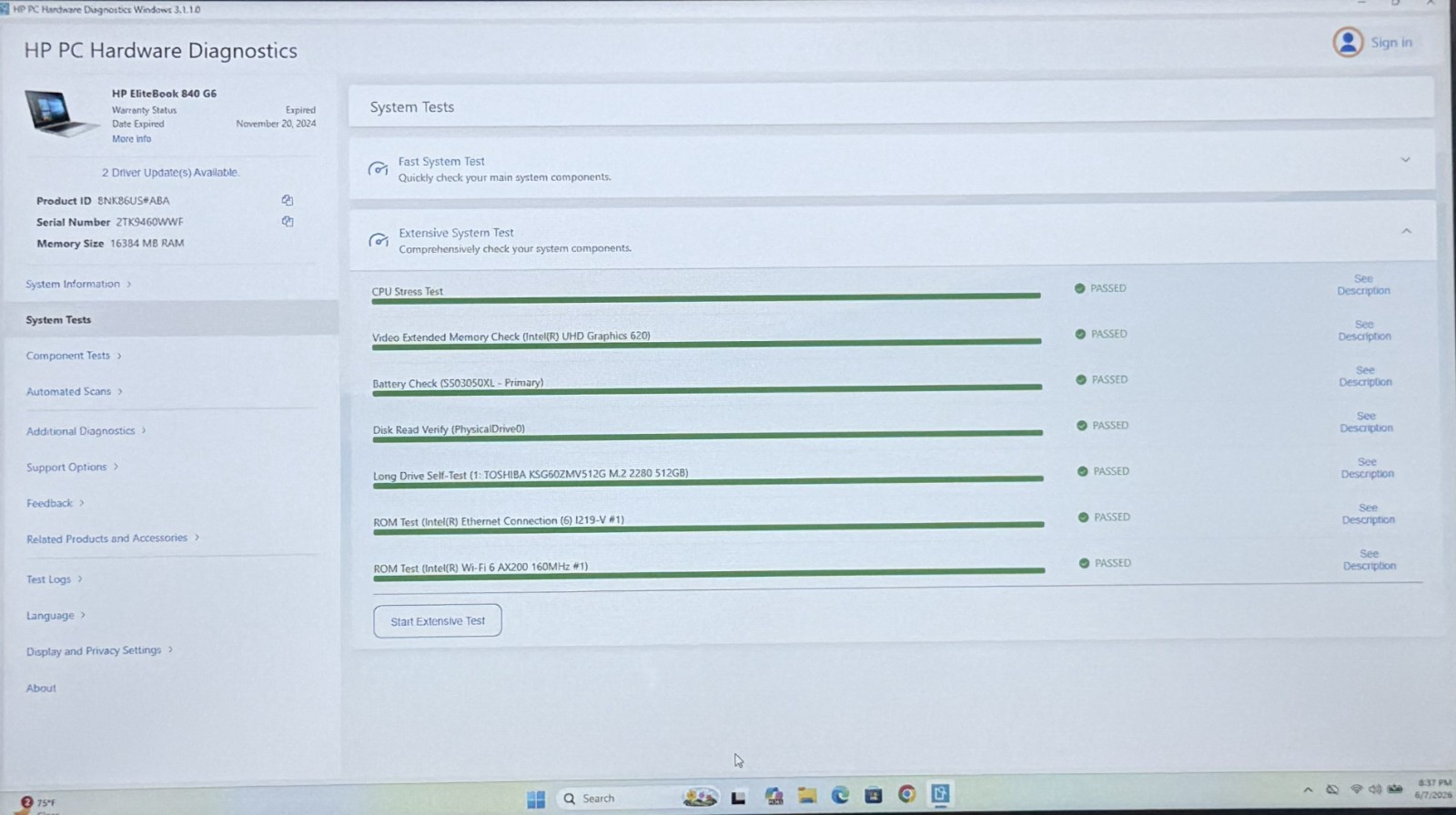Click HP Diagnostics taskbar icon
Screen dimensions: 1456x815
[x=940, y=793]
